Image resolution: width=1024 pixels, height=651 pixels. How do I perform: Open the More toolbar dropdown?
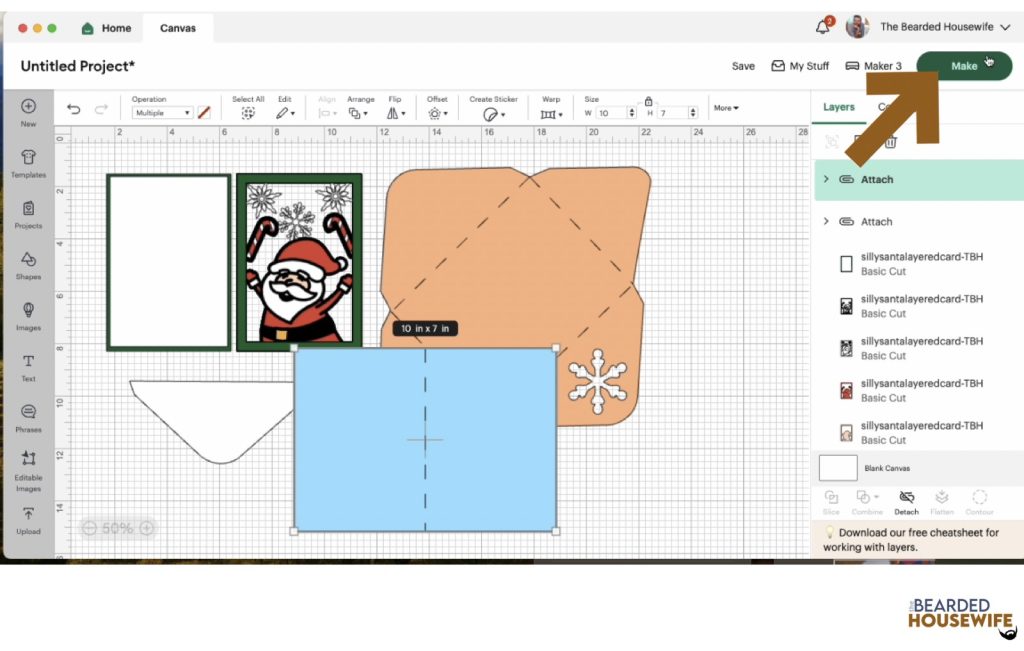726,108
